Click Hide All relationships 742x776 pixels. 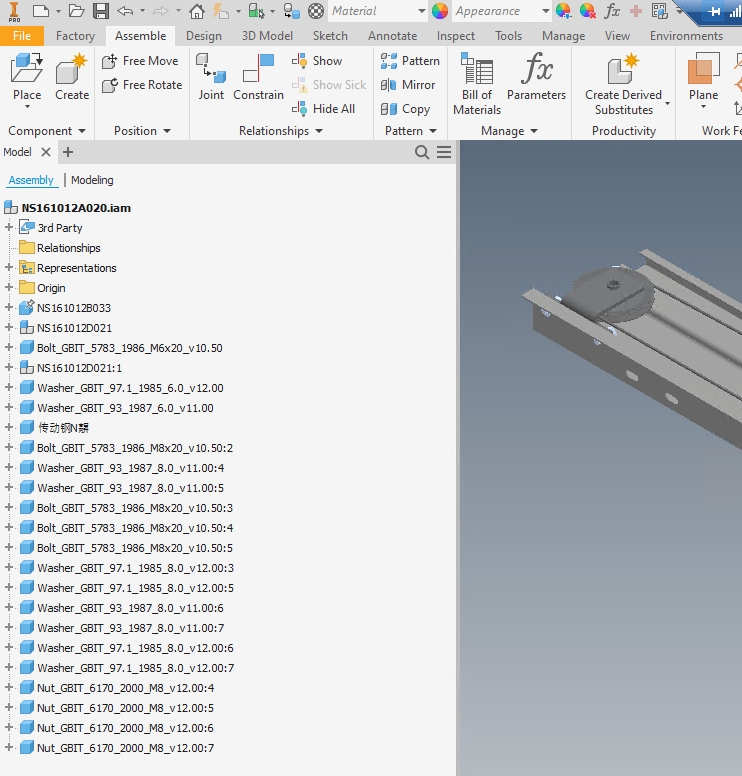point(323,109)
